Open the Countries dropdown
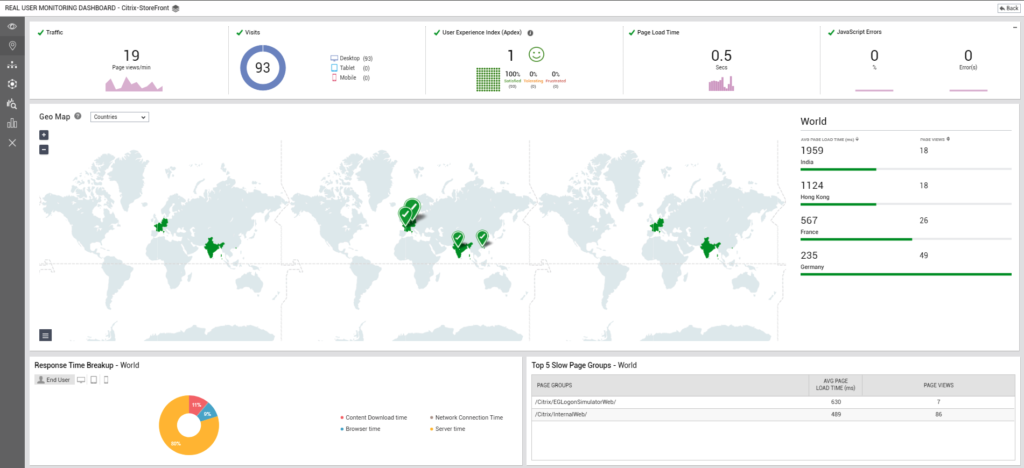 pos(120,117)
